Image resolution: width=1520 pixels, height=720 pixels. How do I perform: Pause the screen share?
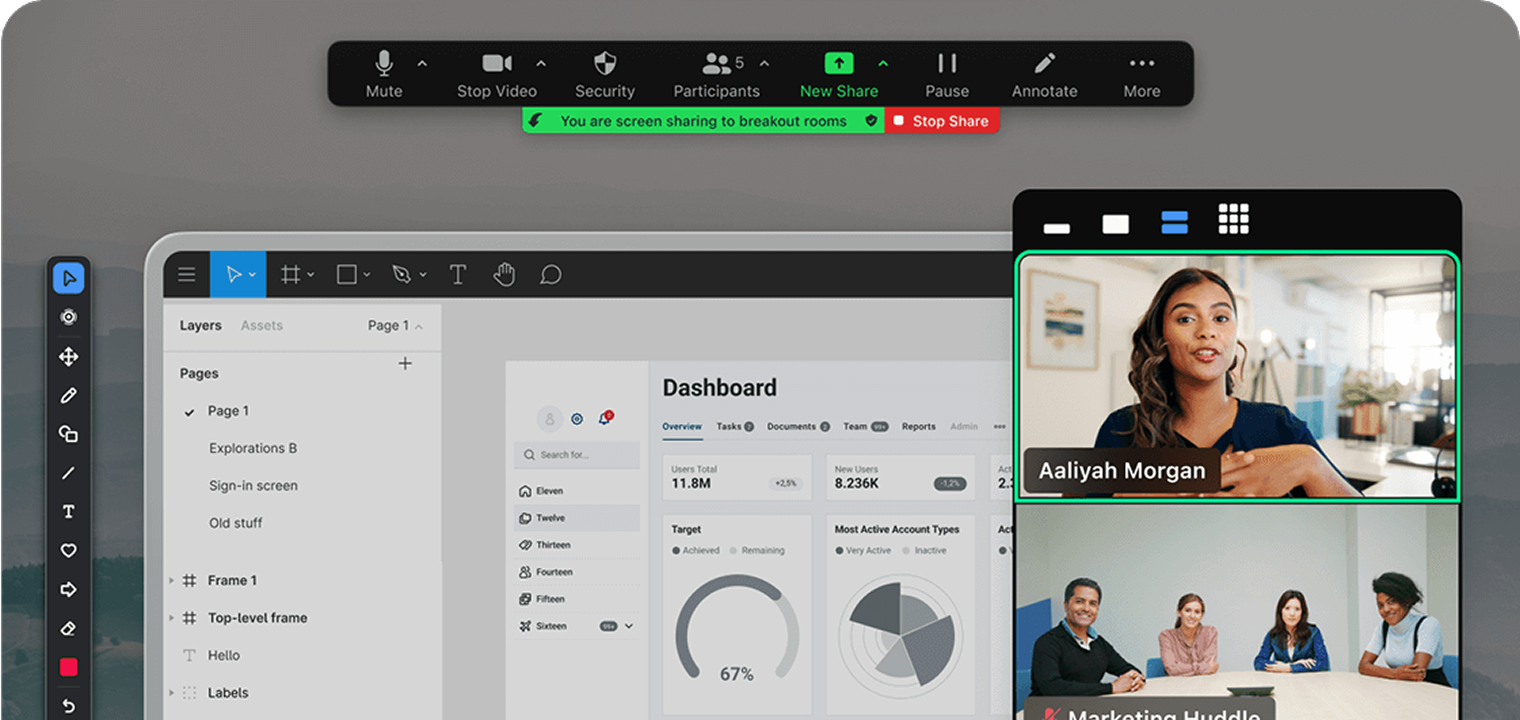click(x=946, y=70)
